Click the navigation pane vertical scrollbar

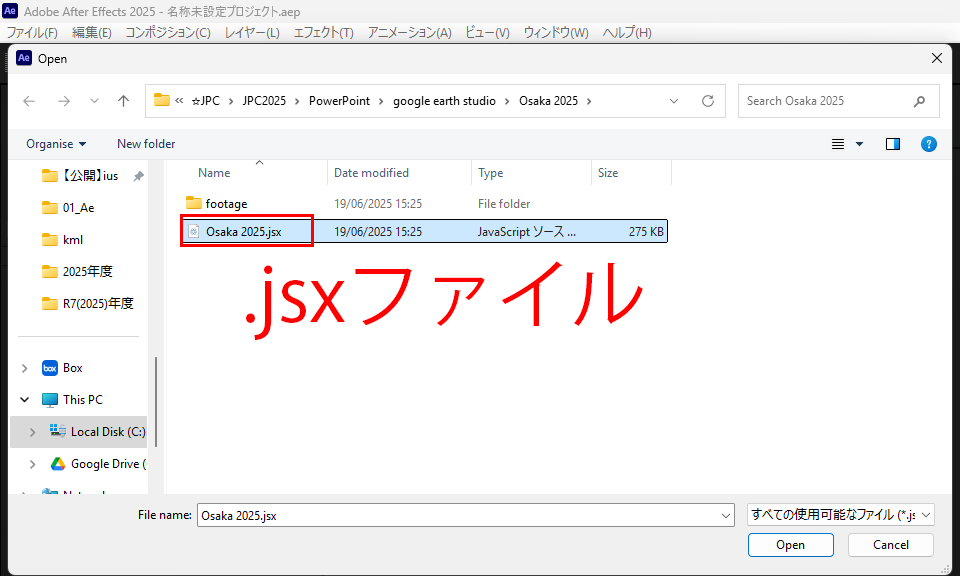click(x=155, y=400)
